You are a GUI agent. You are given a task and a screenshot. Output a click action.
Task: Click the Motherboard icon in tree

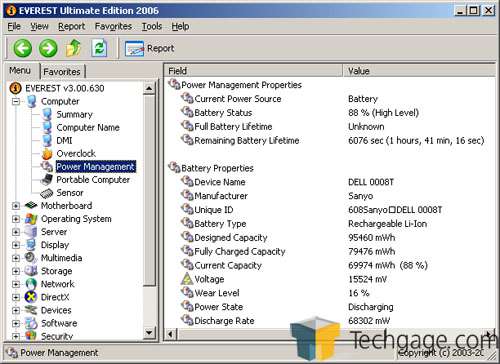[x=31, y=206]
